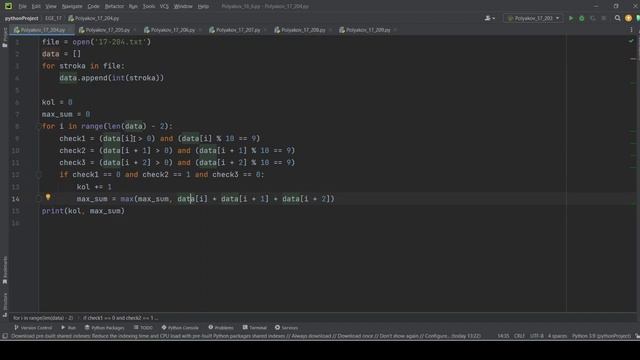Viewport: 640px width, 360px height.
Task: Open the Python Packages tool window
Action: pyautogui.click(x=104, y=328)
